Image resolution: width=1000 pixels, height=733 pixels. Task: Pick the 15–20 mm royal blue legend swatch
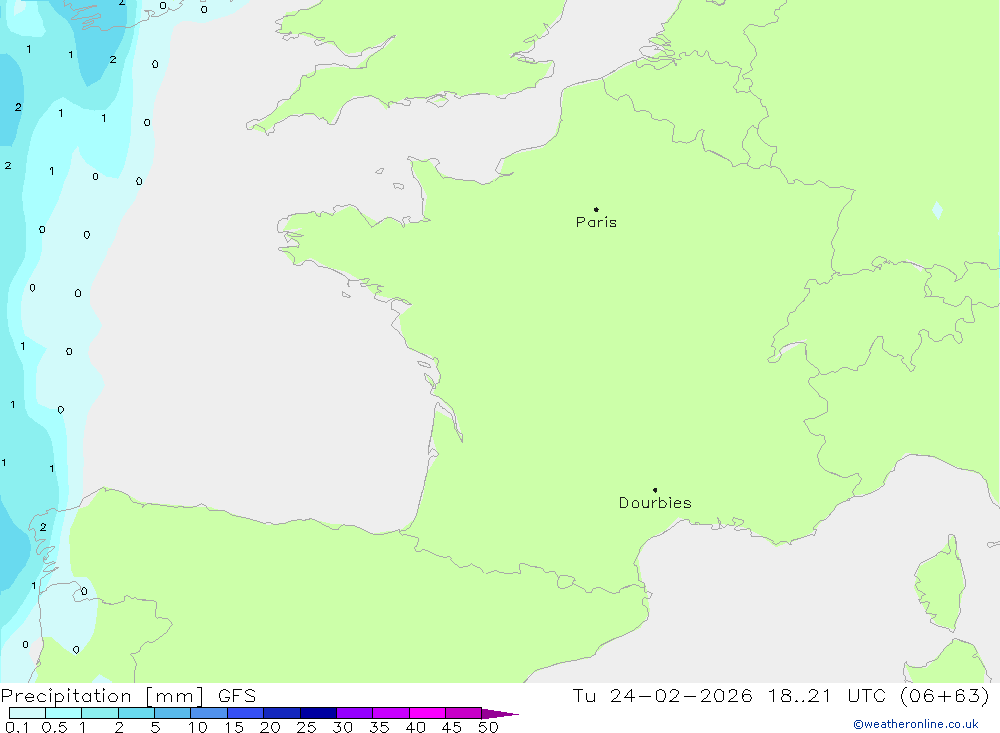click(x=246, y=713)
